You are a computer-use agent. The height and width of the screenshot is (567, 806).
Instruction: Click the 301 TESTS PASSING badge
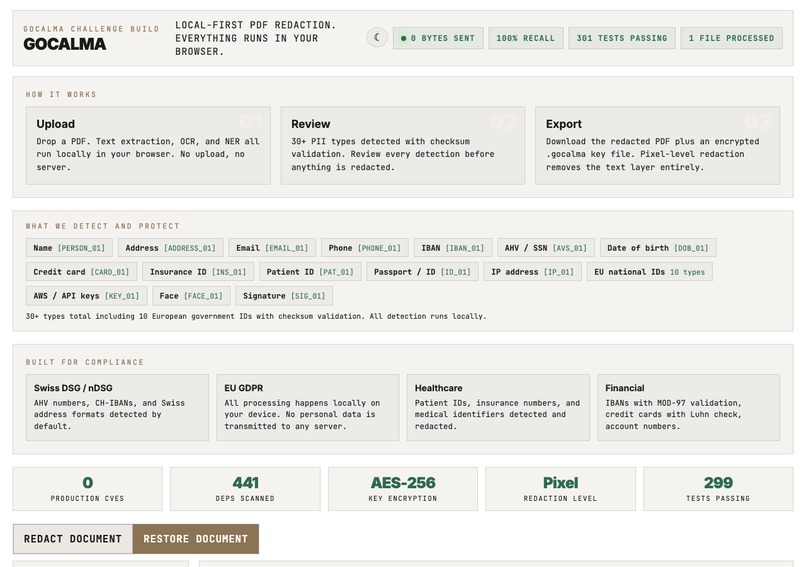(622, 38)
